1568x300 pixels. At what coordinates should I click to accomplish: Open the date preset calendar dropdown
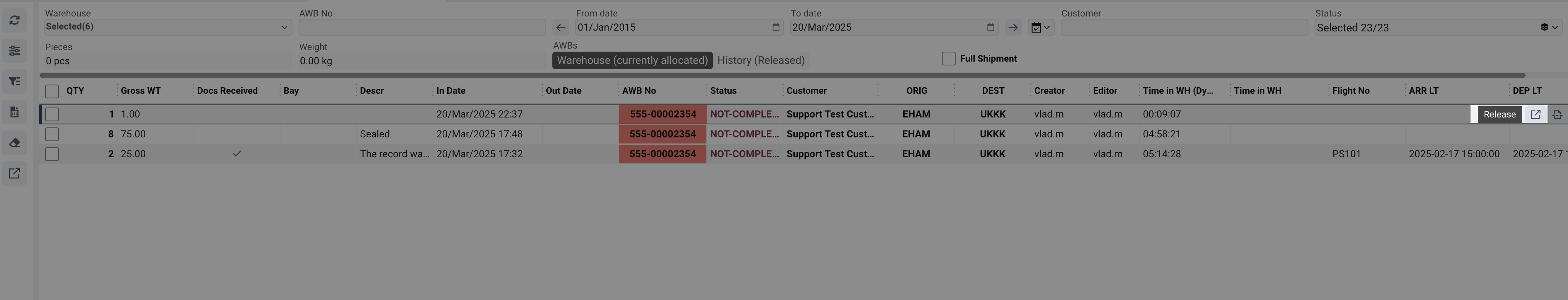click(x=1040, y=28)
